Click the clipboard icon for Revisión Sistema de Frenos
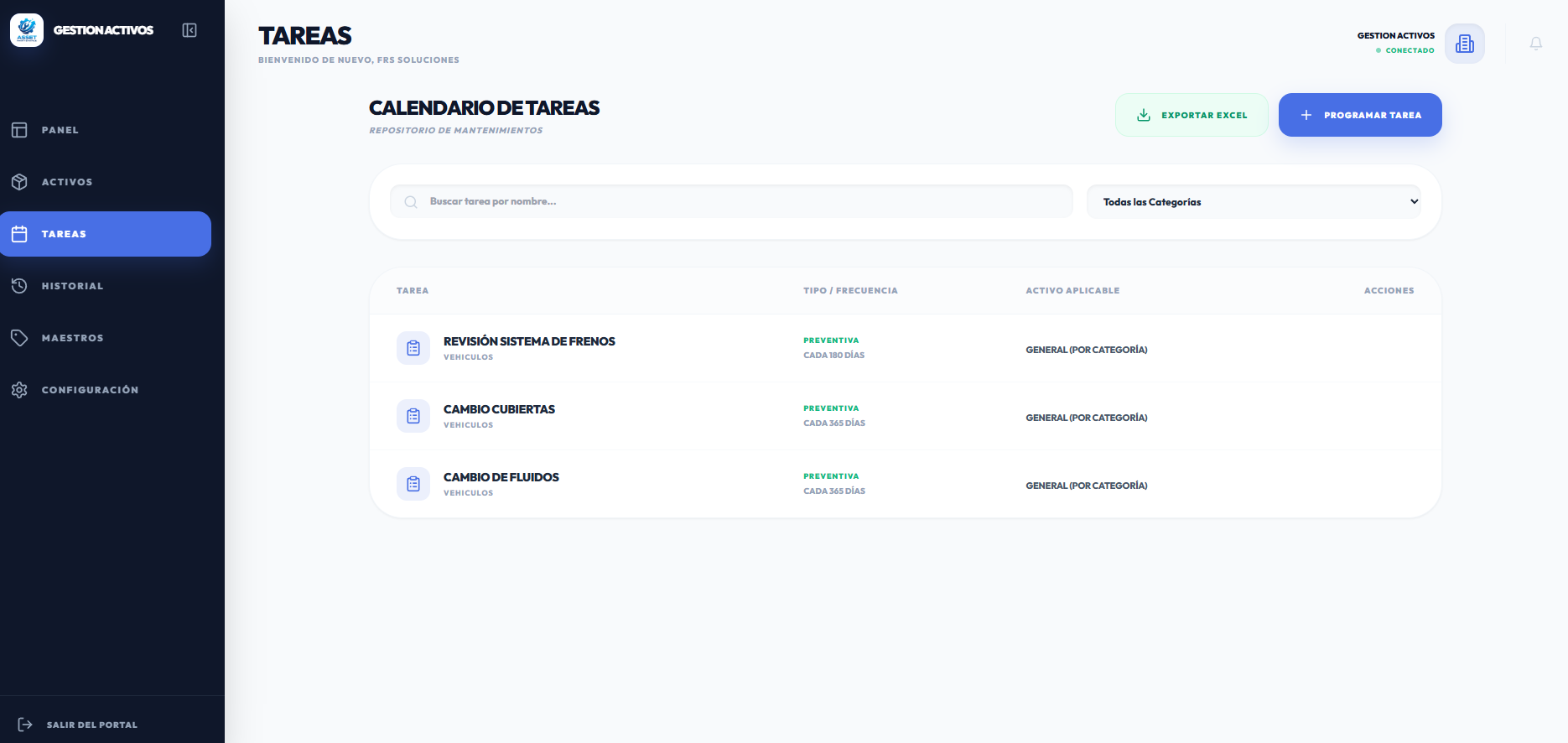 (x=413, y=348)
